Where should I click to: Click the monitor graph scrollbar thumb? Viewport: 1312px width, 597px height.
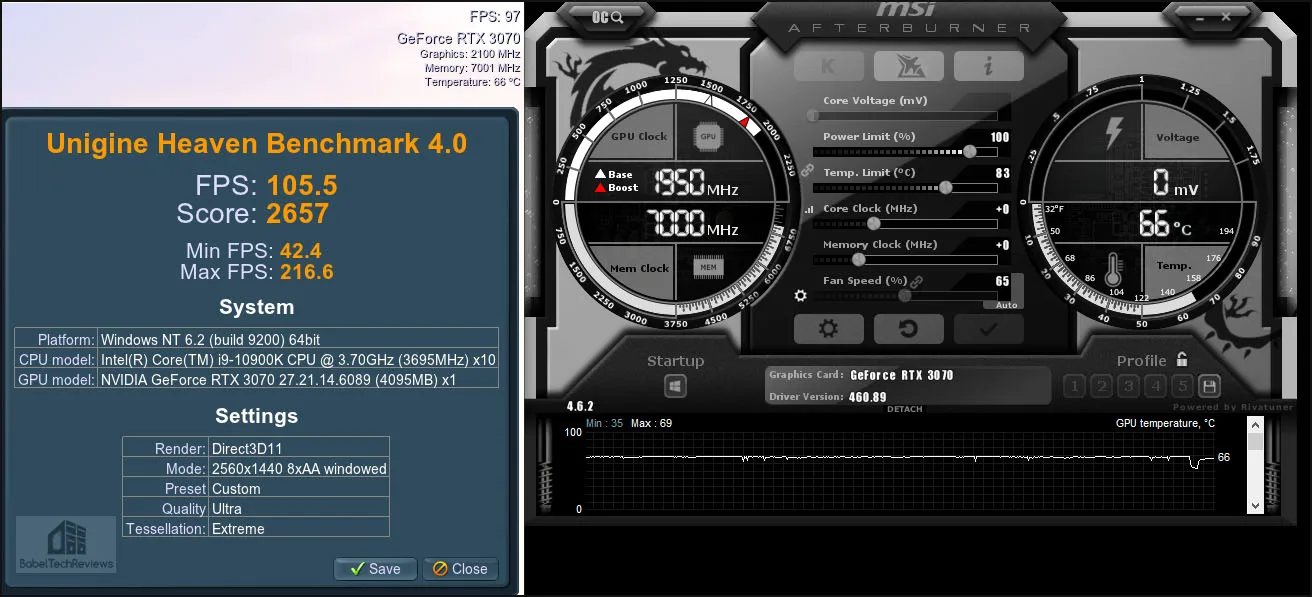pyautogui.click(x=1255, y=441)
